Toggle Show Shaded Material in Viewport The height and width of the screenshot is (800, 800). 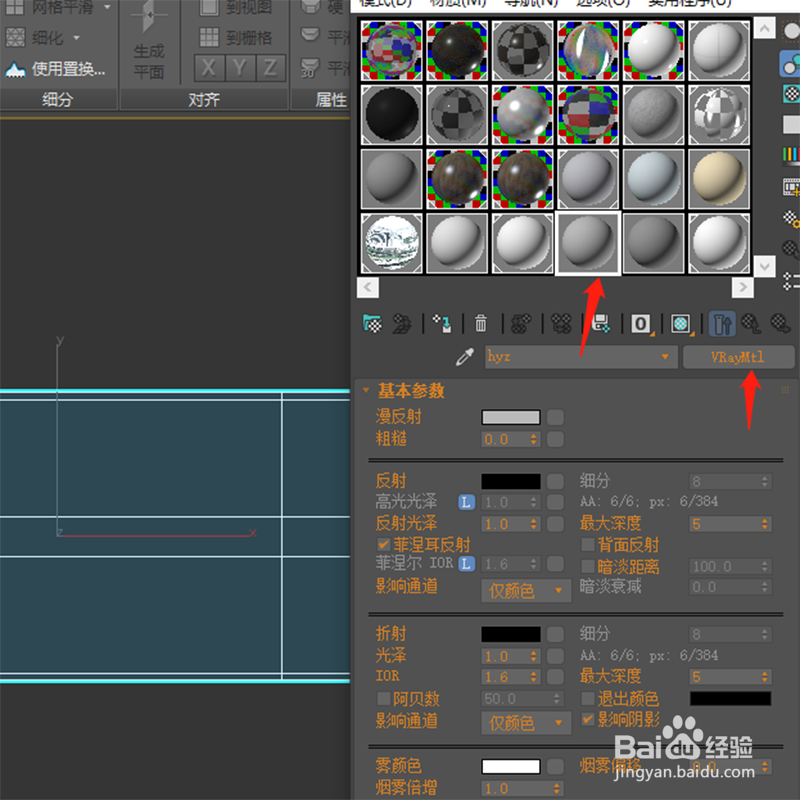tap(681, 323)
